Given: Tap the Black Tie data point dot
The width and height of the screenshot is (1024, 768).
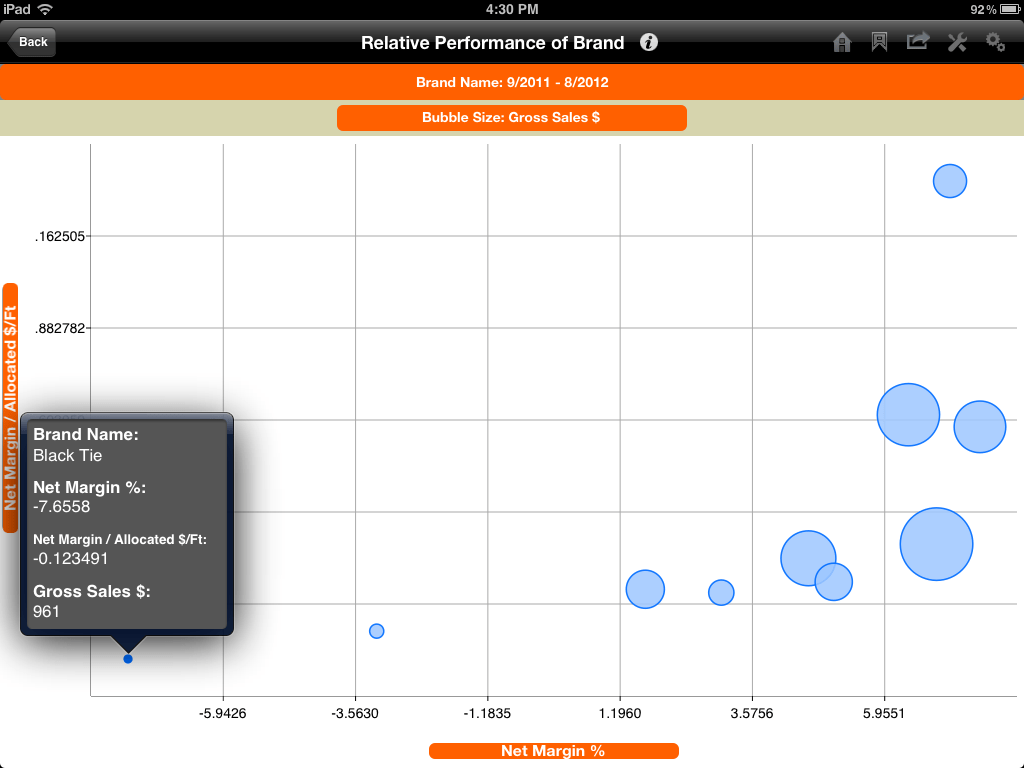Looking at the screenshot, I should [x=128, y=658].
